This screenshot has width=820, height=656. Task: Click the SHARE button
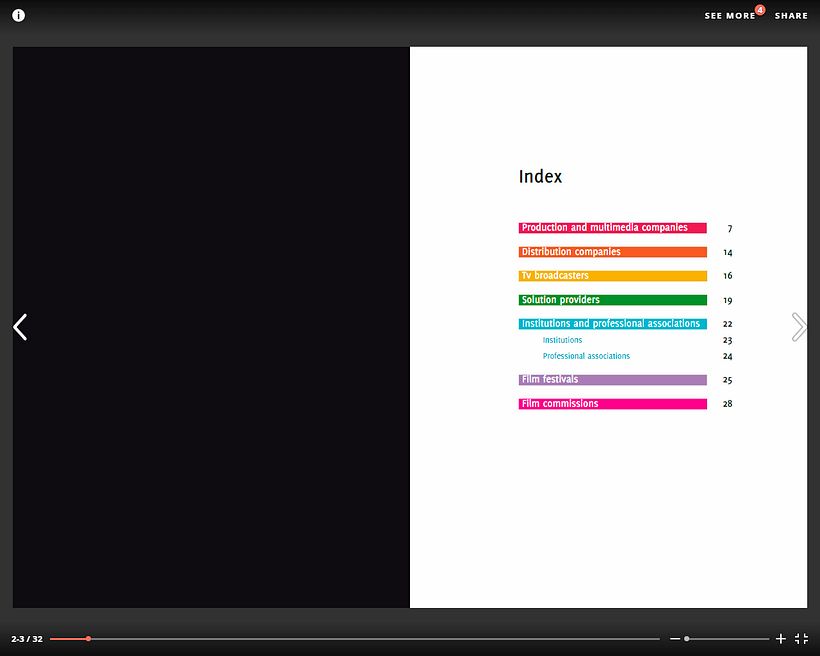pos(791,16)
